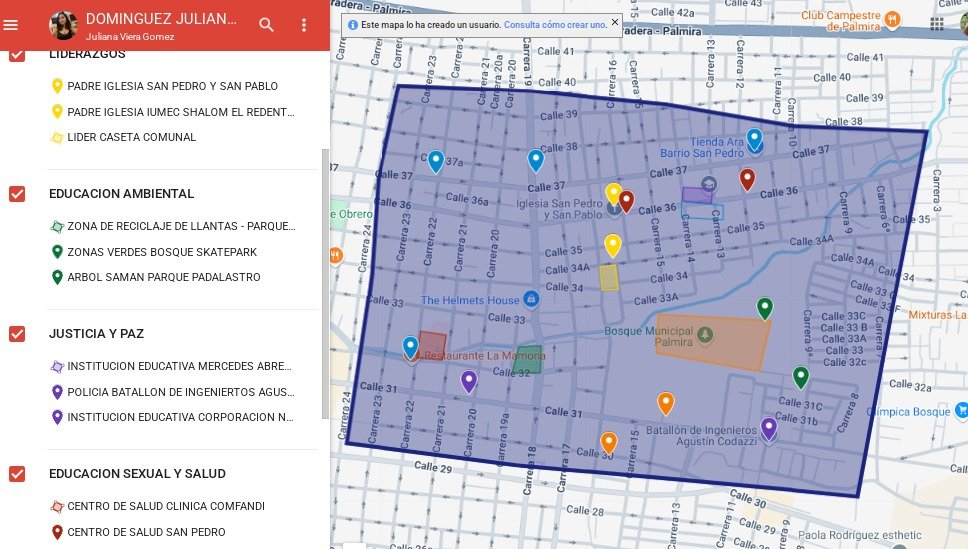
Task: Open the Google apps grid icon
Action: pyautogui.click(x=937, y=23)
